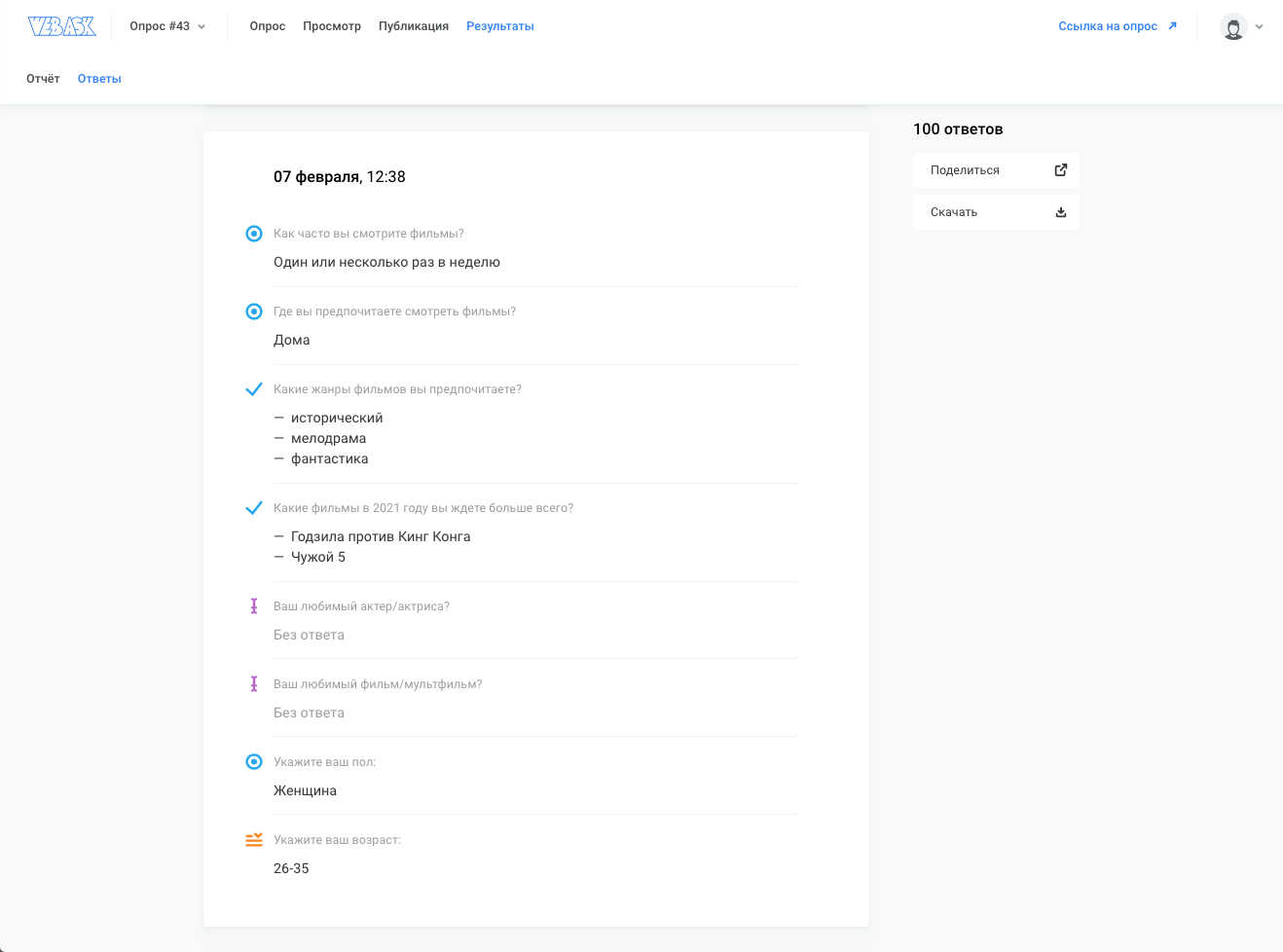This screenshot has width=1283, height=952.
Task: Click the text icon beside favorite actor question
Action: [254, 606]
